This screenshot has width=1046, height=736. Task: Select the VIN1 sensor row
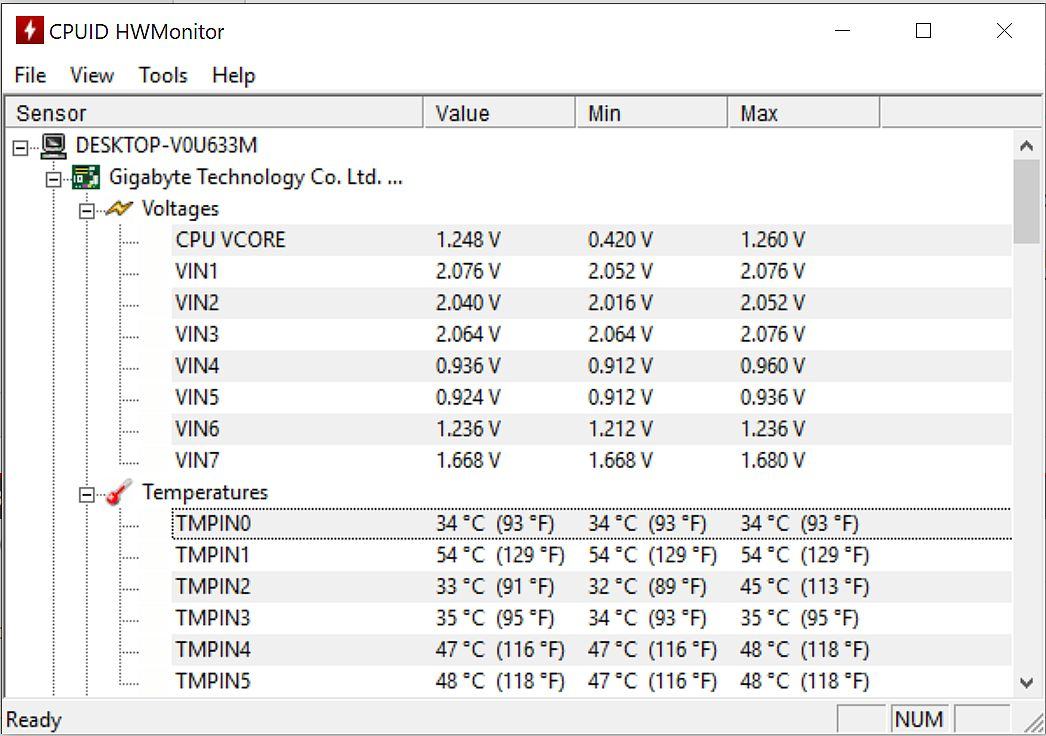click(x=592, y=272)
